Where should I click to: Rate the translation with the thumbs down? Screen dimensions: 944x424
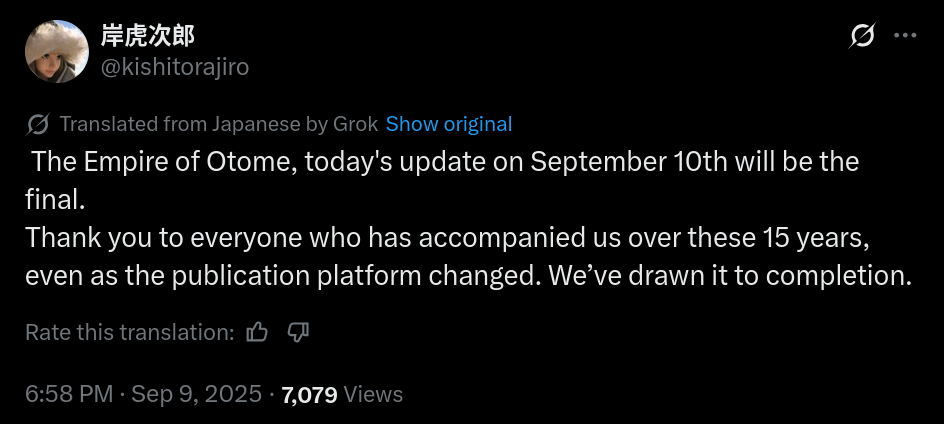tap(298, 332)
